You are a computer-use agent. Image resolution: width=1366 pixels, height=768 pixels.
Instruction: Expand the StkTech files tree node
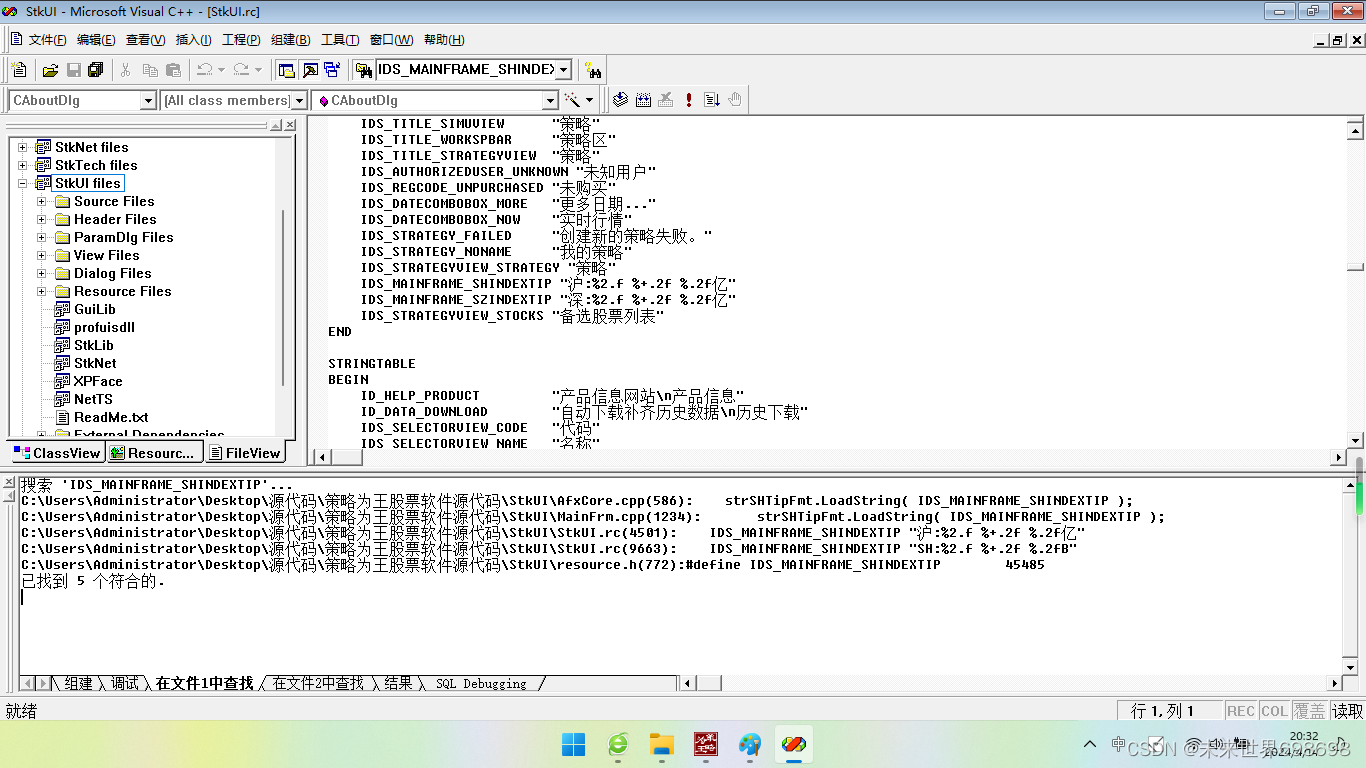pyautogui.click(x=23, y=165)
